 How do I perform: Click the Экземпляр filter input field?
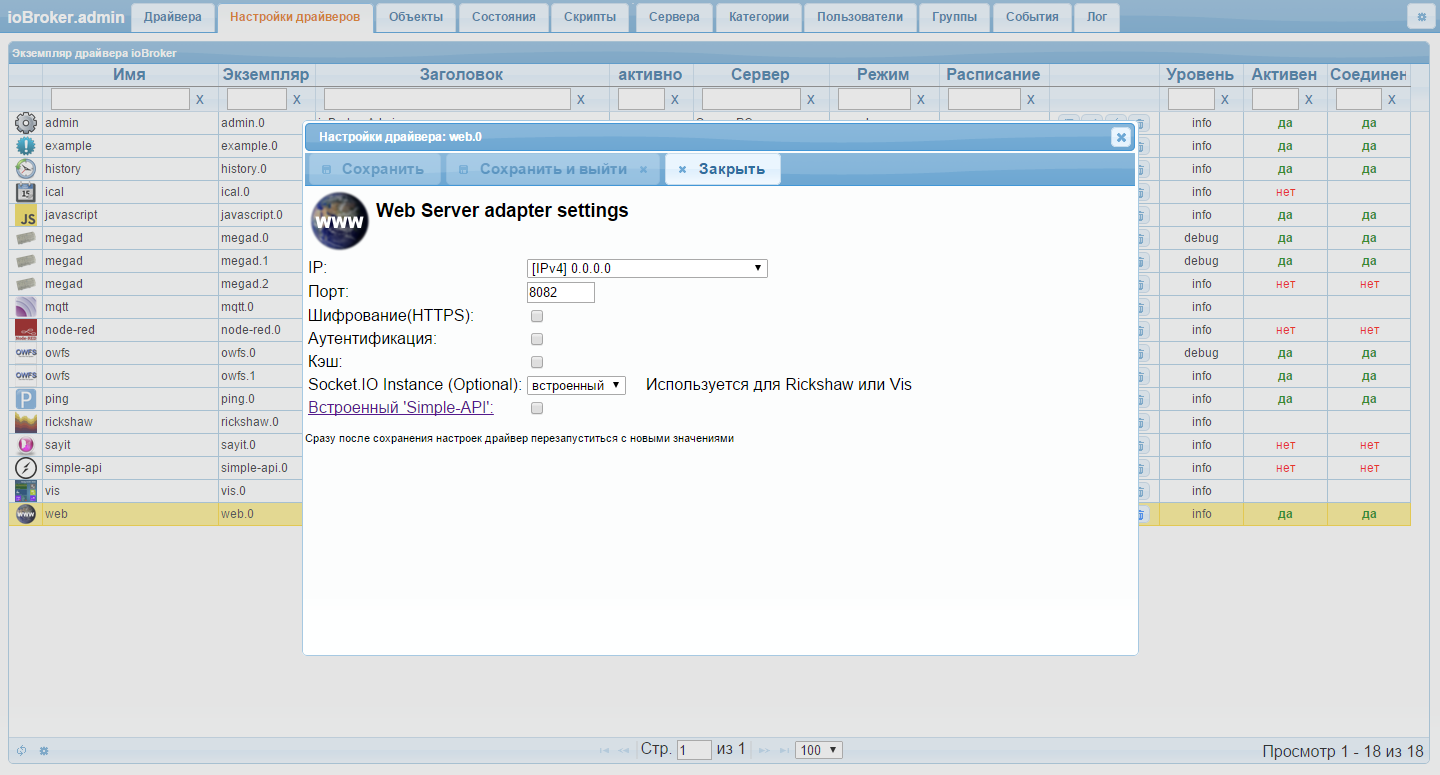257,99
